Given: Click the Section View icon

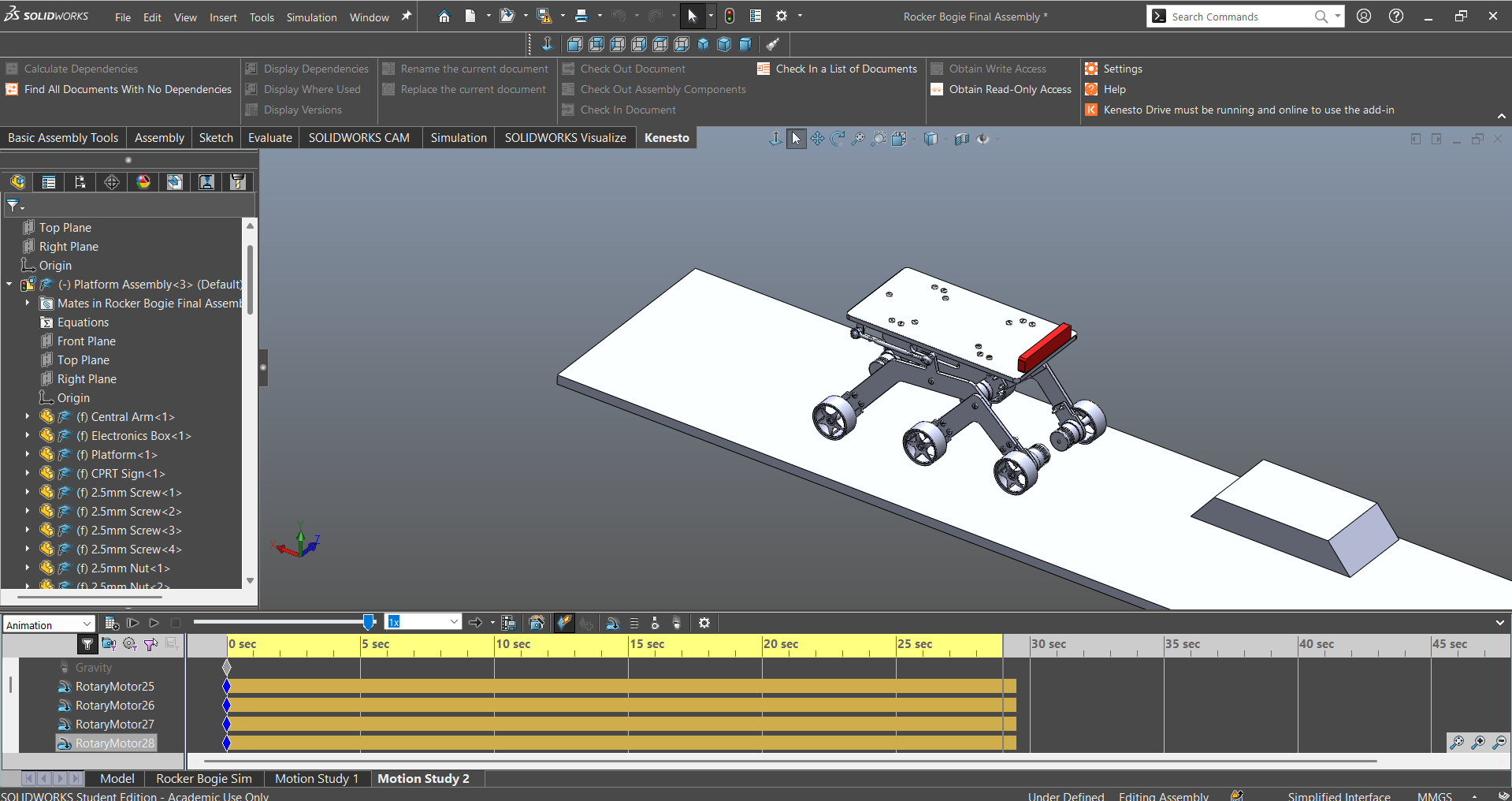Looking at the screenshot, I should point(961,139).
